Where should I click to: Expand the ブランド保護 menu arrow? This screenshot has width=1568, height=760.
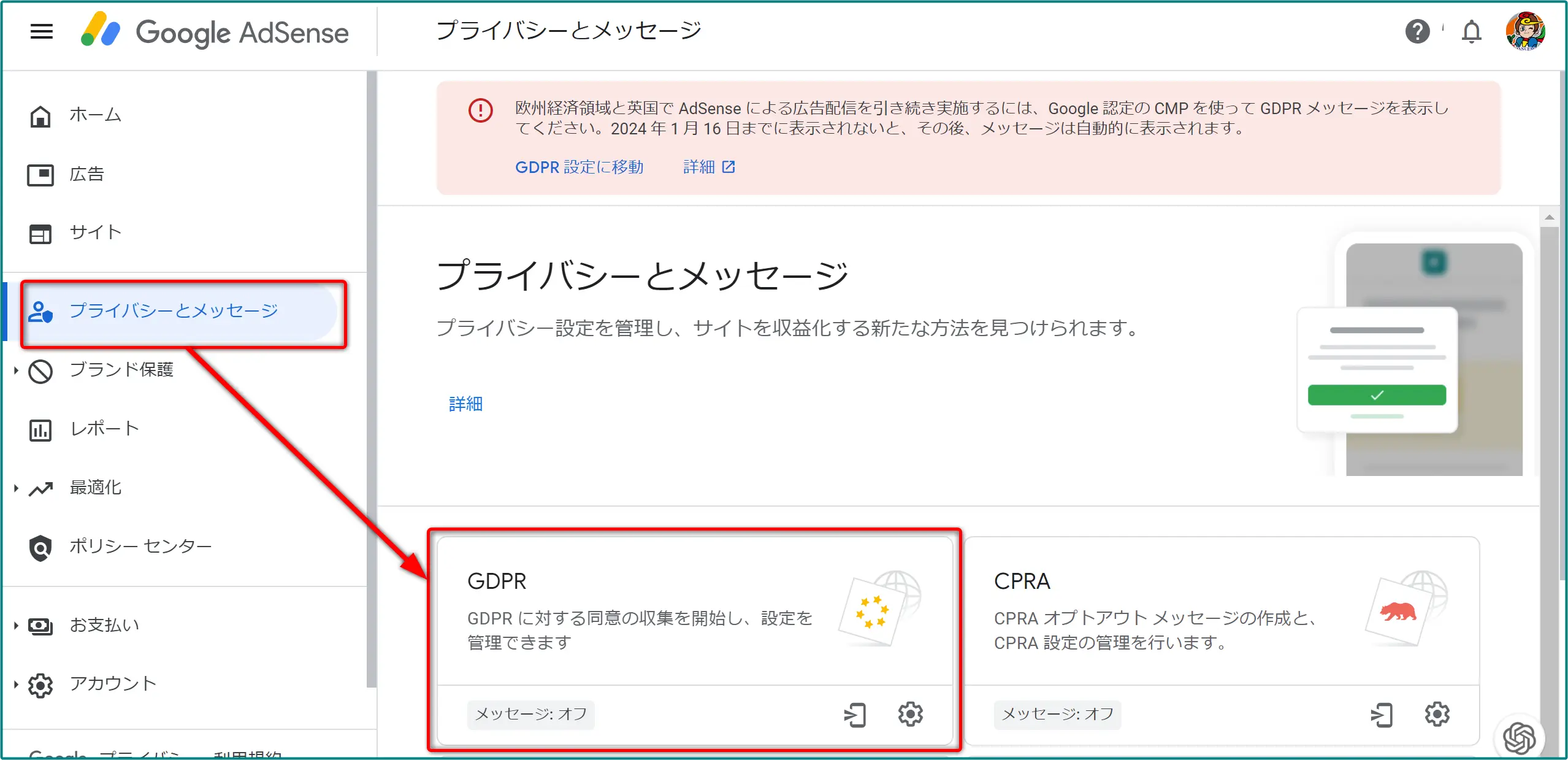[x=16, y=370]
